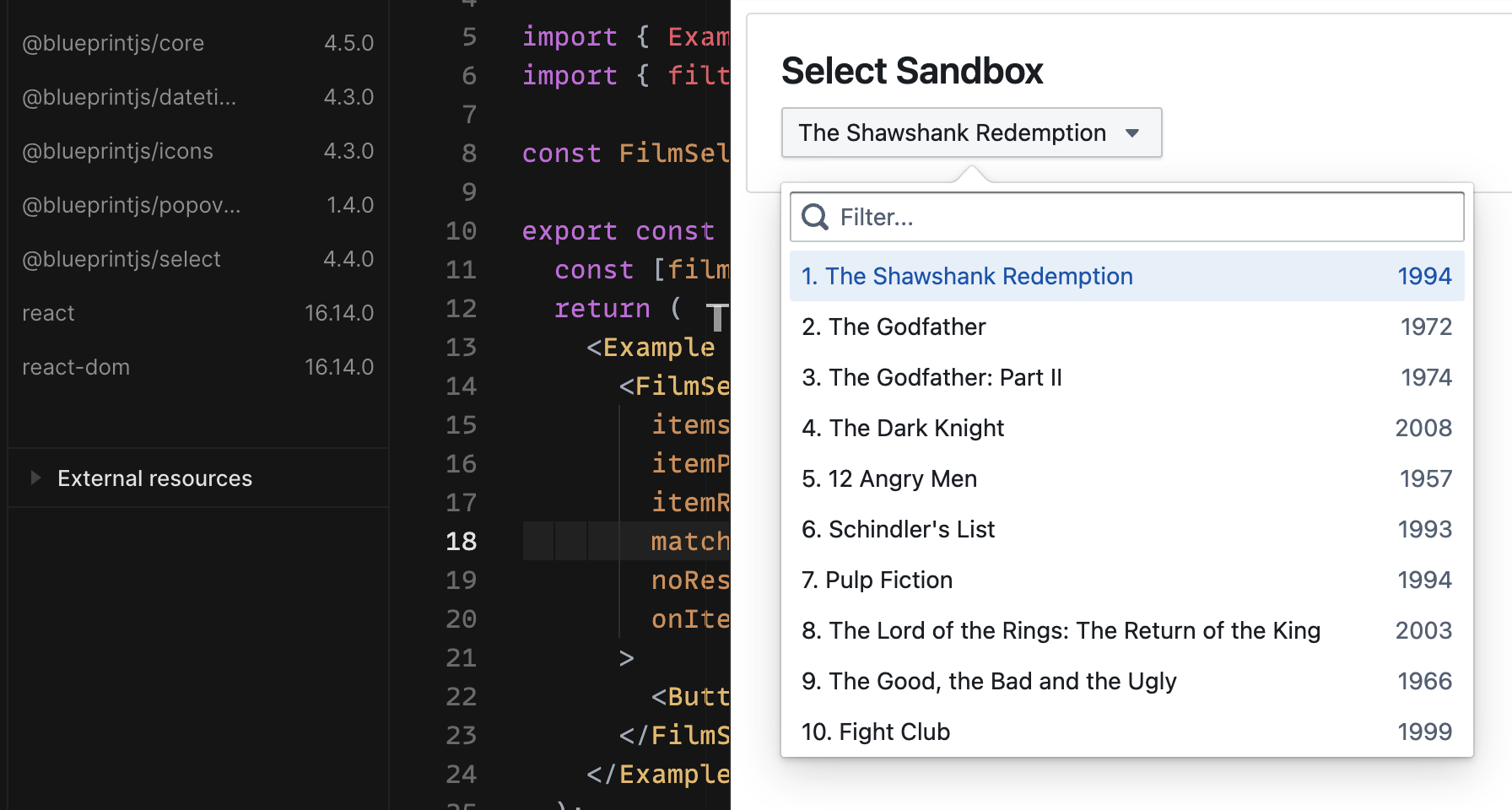
Task: Open the film selection dropdown
Action: 971,132
